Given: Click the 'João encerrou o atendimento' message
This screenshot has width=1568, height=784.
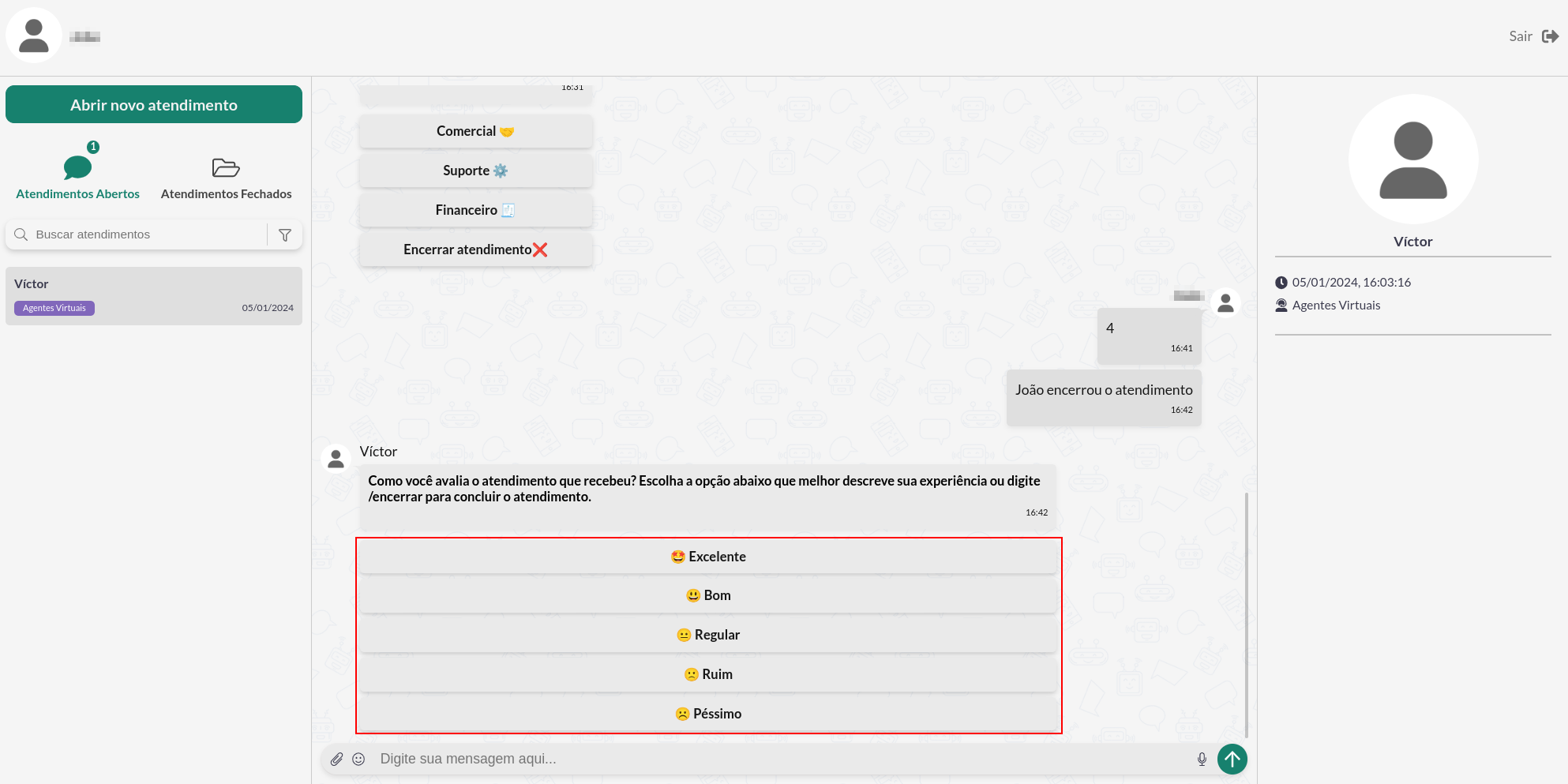Looking at the screenshot, I should click(1104, 398).
